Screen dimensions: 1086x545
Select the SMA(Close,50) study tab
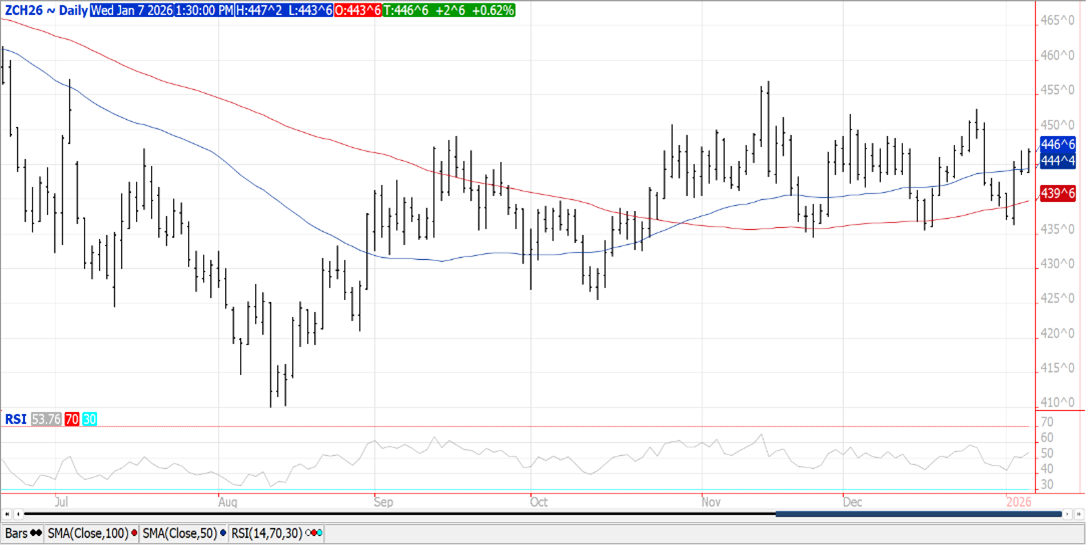click(x=179, y=534)
